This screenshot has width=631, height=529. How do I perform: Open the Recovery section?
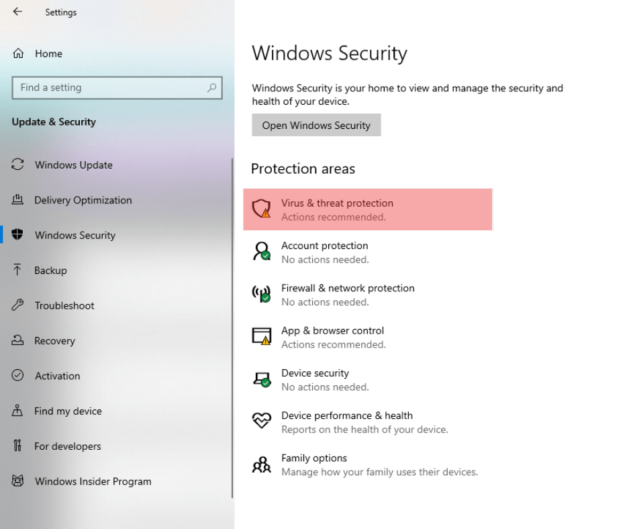(54, 341)
